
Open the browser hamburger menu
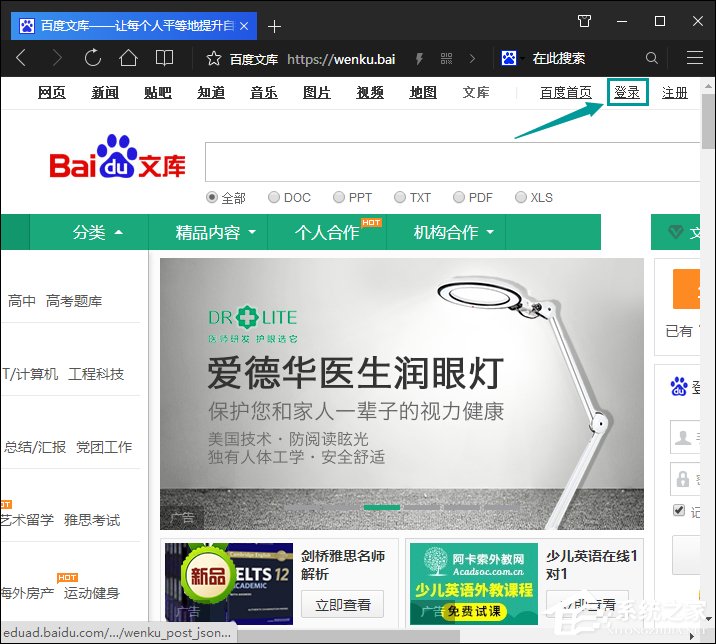[694, 58]
